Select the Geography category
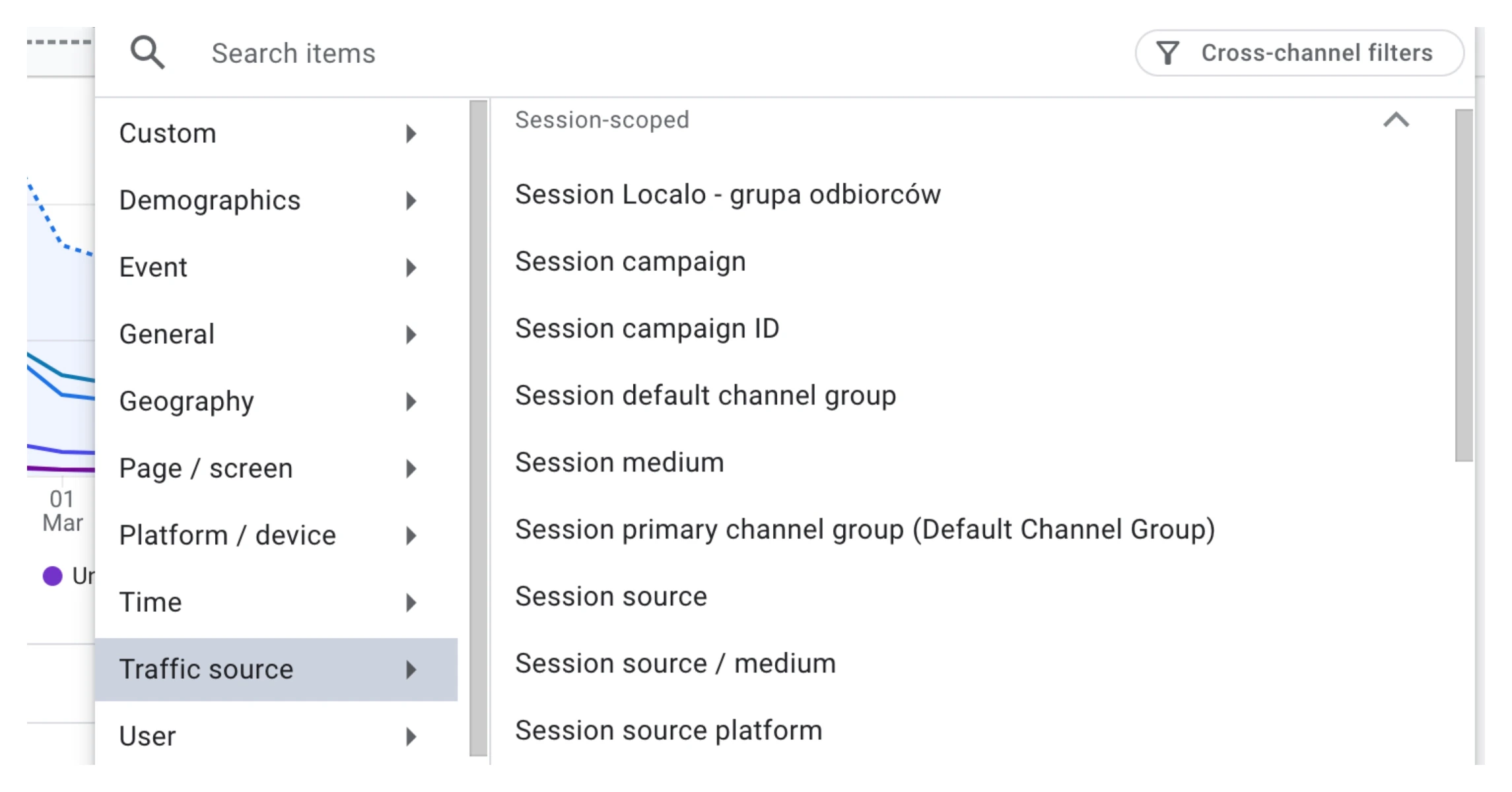Image resolution: width=1512 pixels, height=792 pixels. point(187,401)
